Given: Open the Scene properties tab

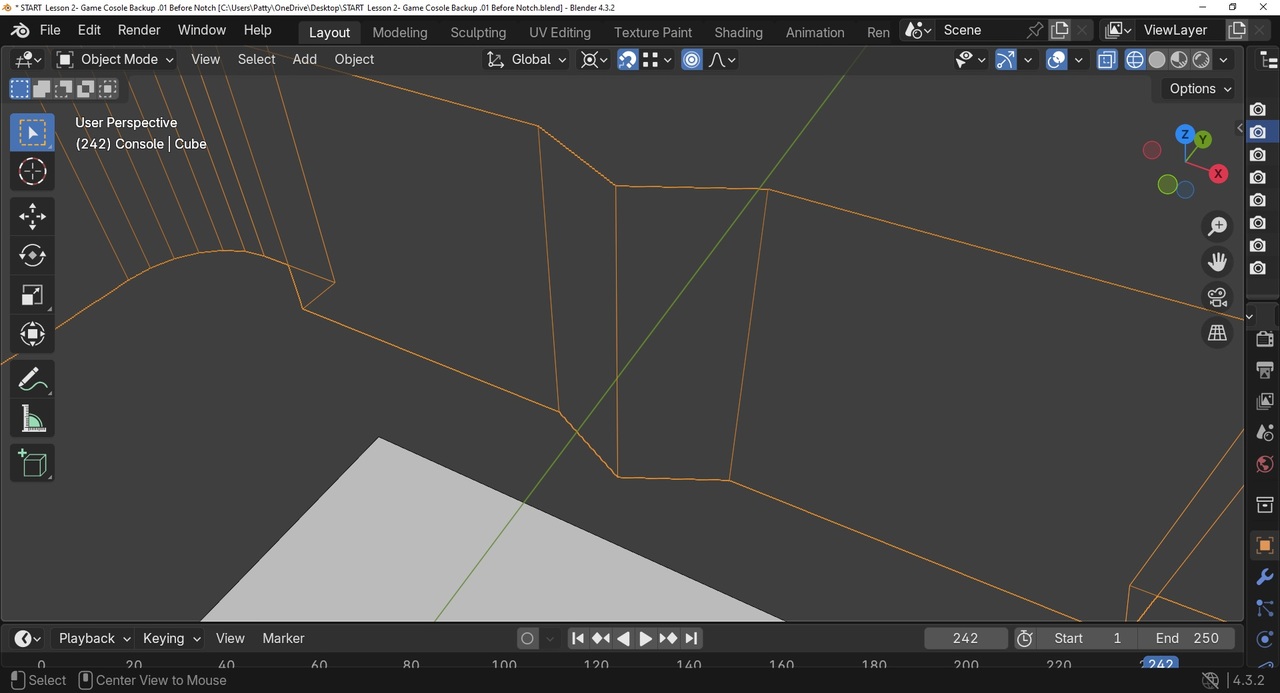Looking at the screenshot, I should [x=1264, y=433].
